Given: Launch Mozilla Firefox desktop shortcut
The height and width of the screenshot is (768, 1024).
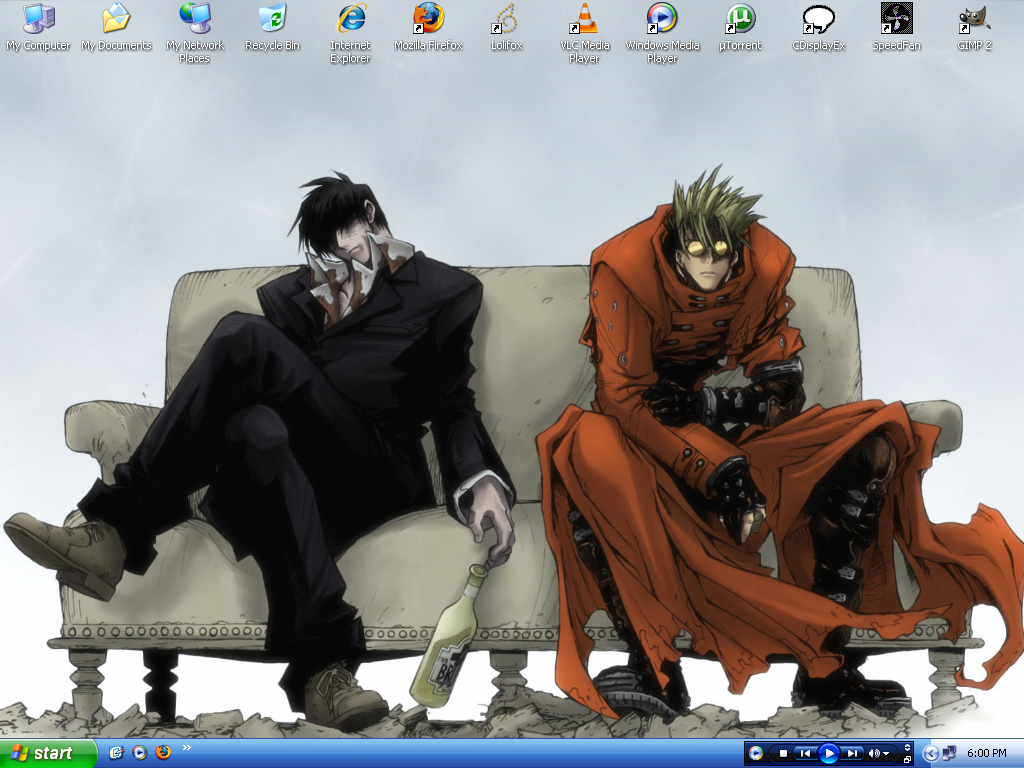Looking at the screenshot, I should [x=428, y=27].
